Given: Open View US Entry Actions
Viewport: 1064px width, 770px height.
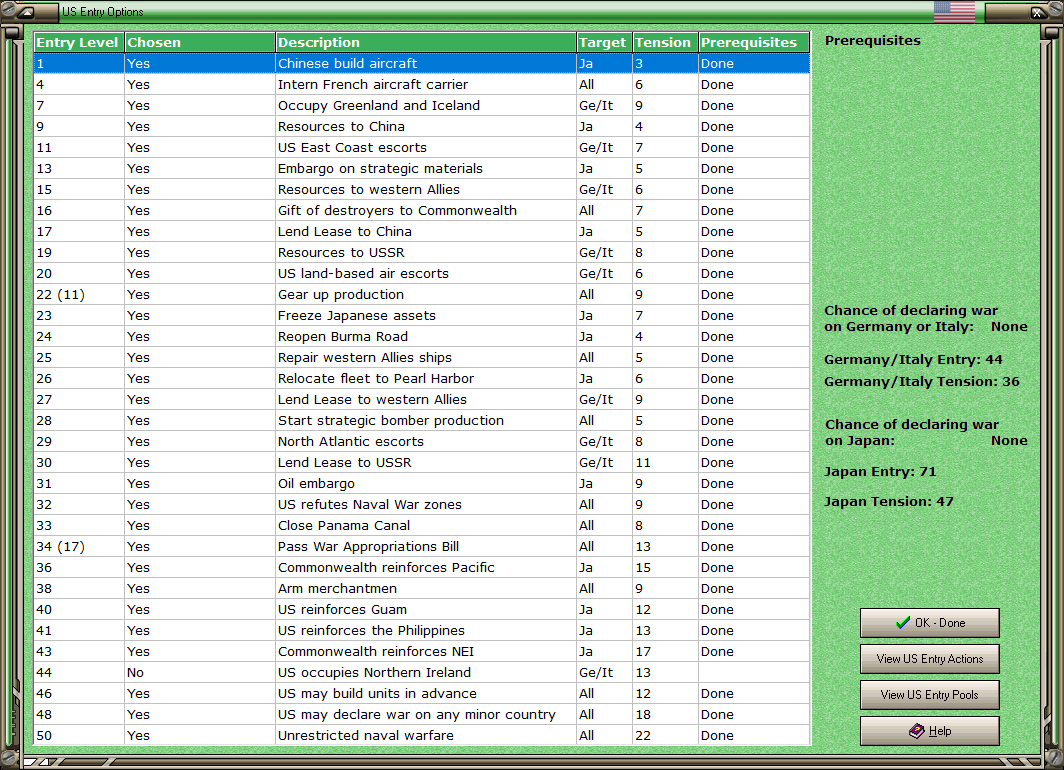Looking at the screenshot, I should click(x=929, y=659).
